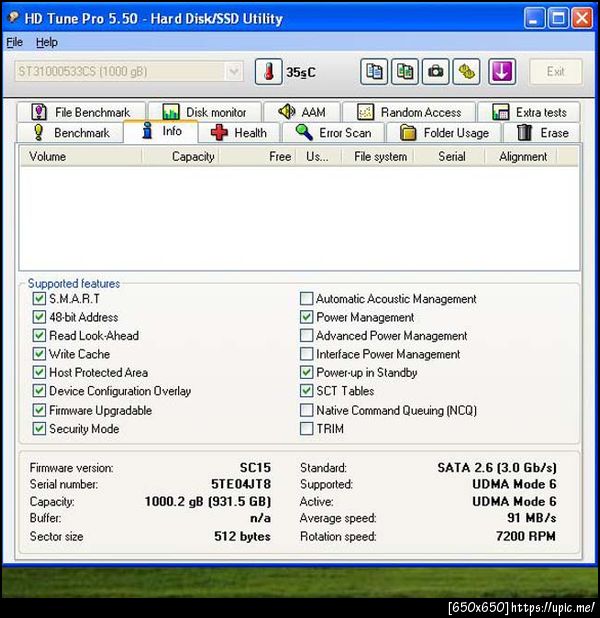Toggle the Power Management checkbox

pos(306,317)
